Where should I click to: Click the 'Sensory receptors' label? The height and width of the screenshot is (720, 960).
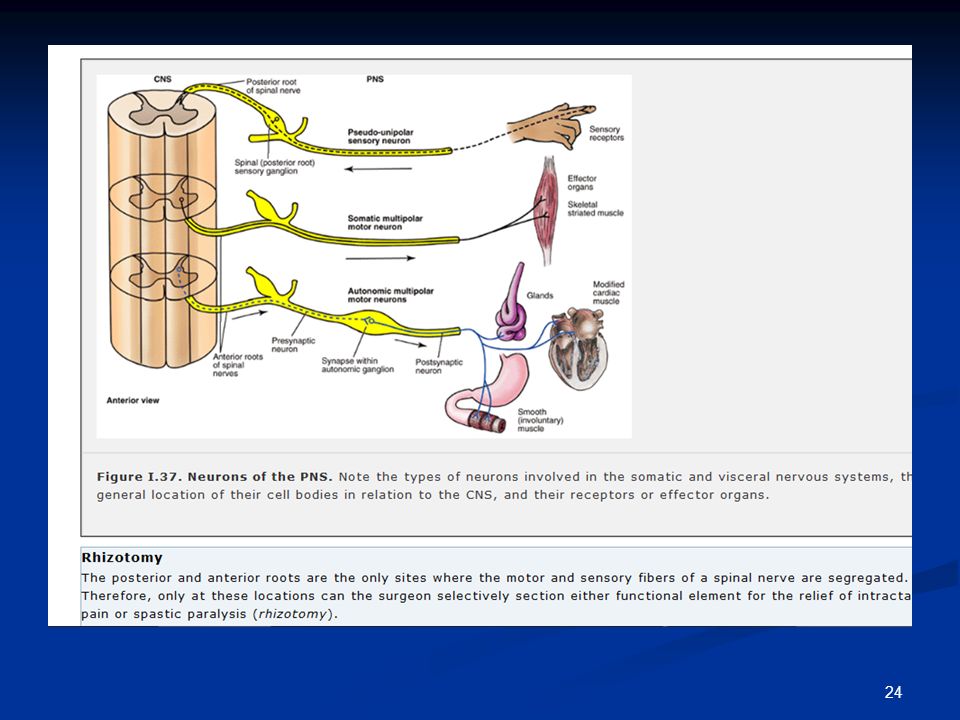coord(606,133)
